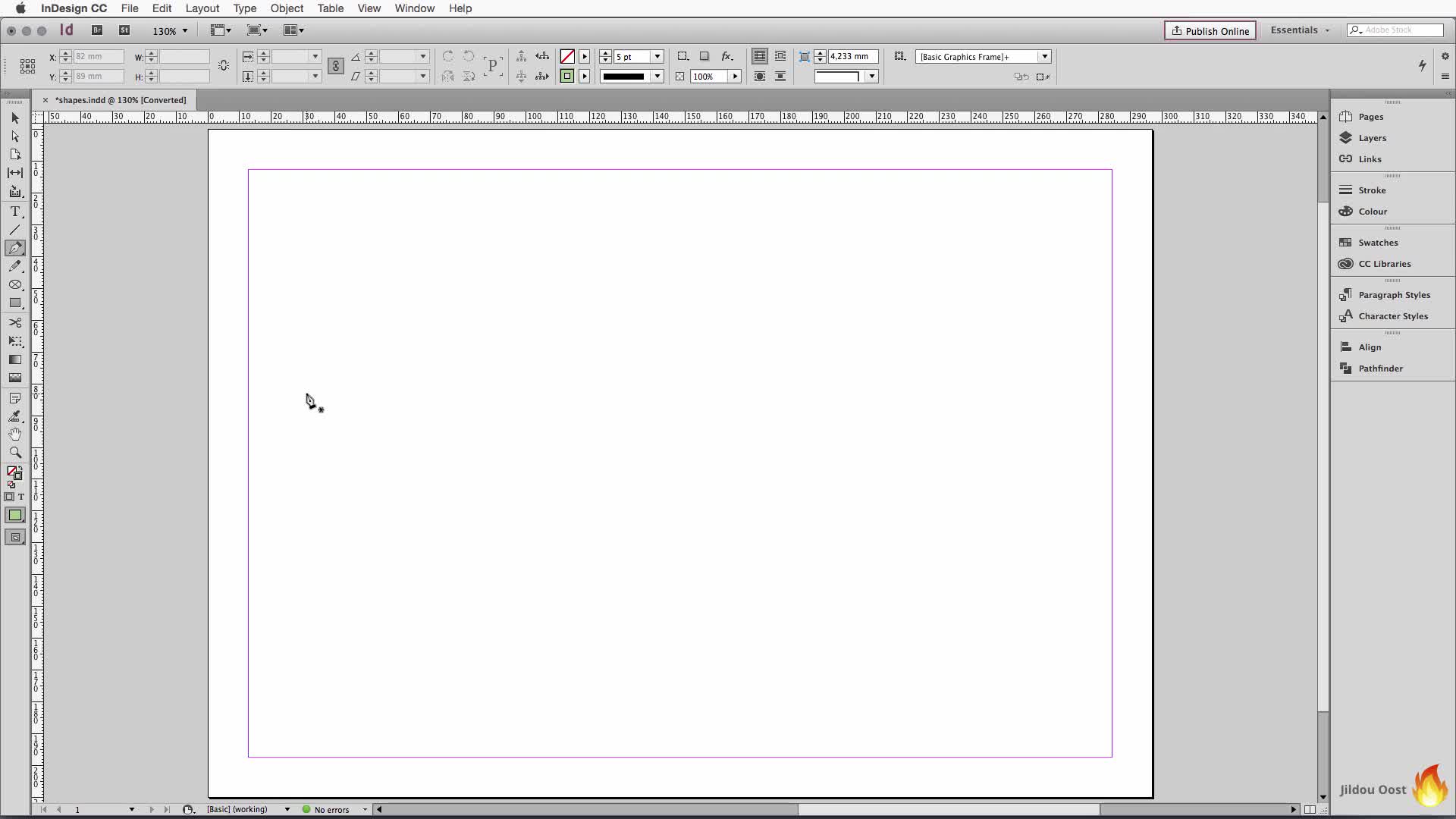The image size is (1456, 819).
Task: Open the Object menu
Action: (x=287, y=8)
